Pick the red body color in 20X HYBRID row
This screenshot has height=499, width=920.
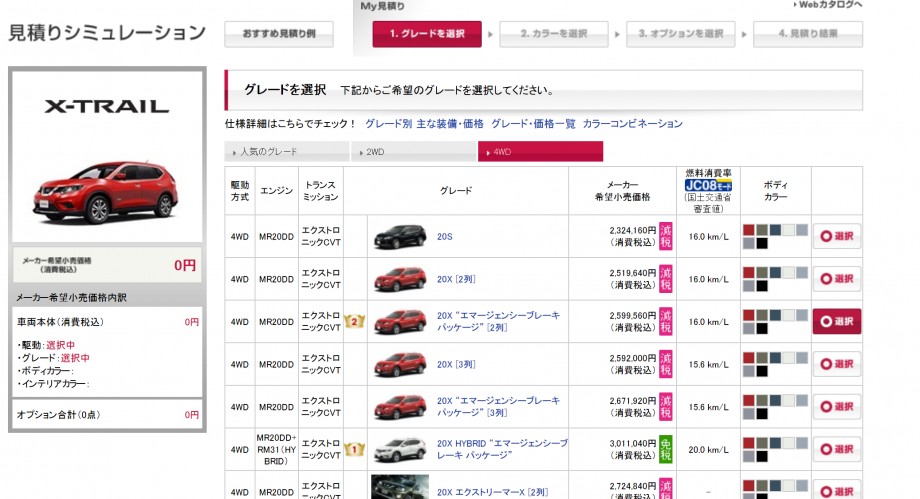pos(749,443)
